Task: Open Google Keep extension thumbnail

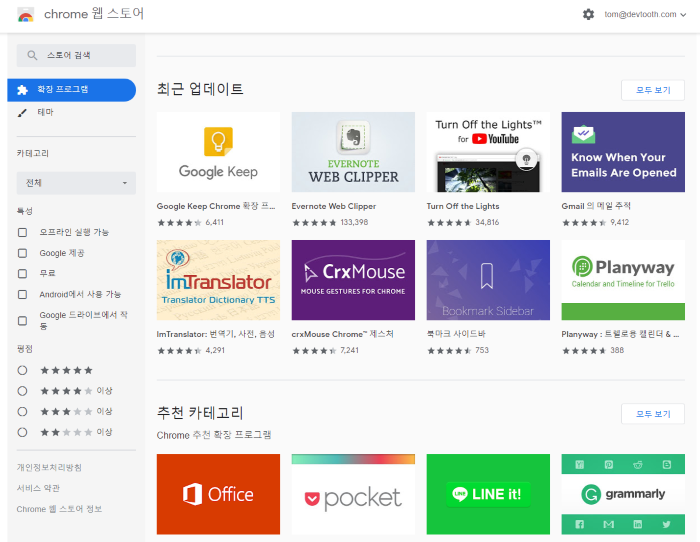Action: [x=218, y=152]
